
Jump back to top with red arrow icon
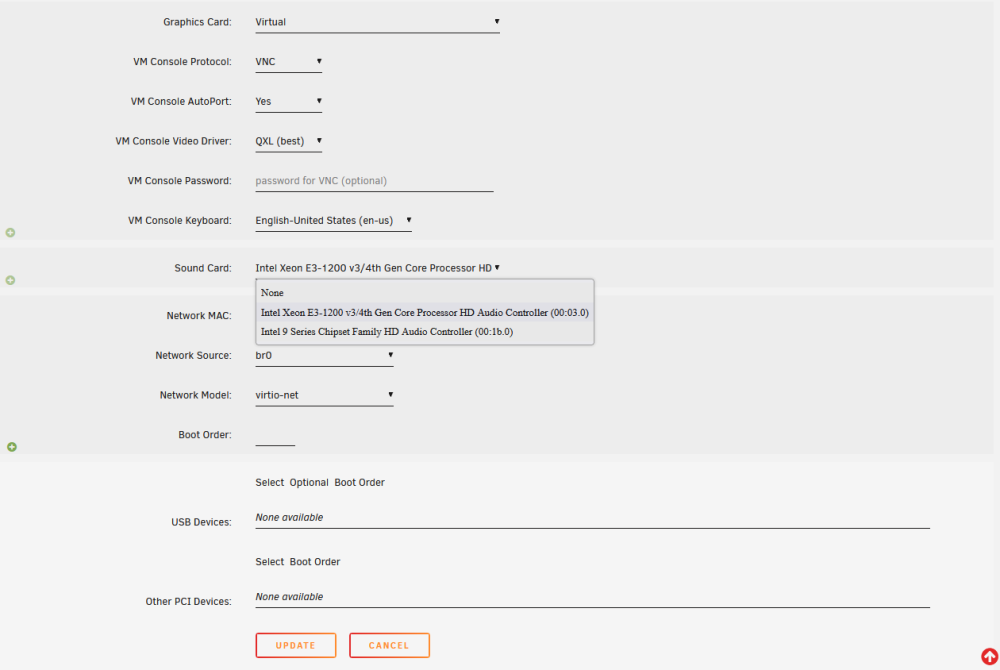click(x=989, y=656)
